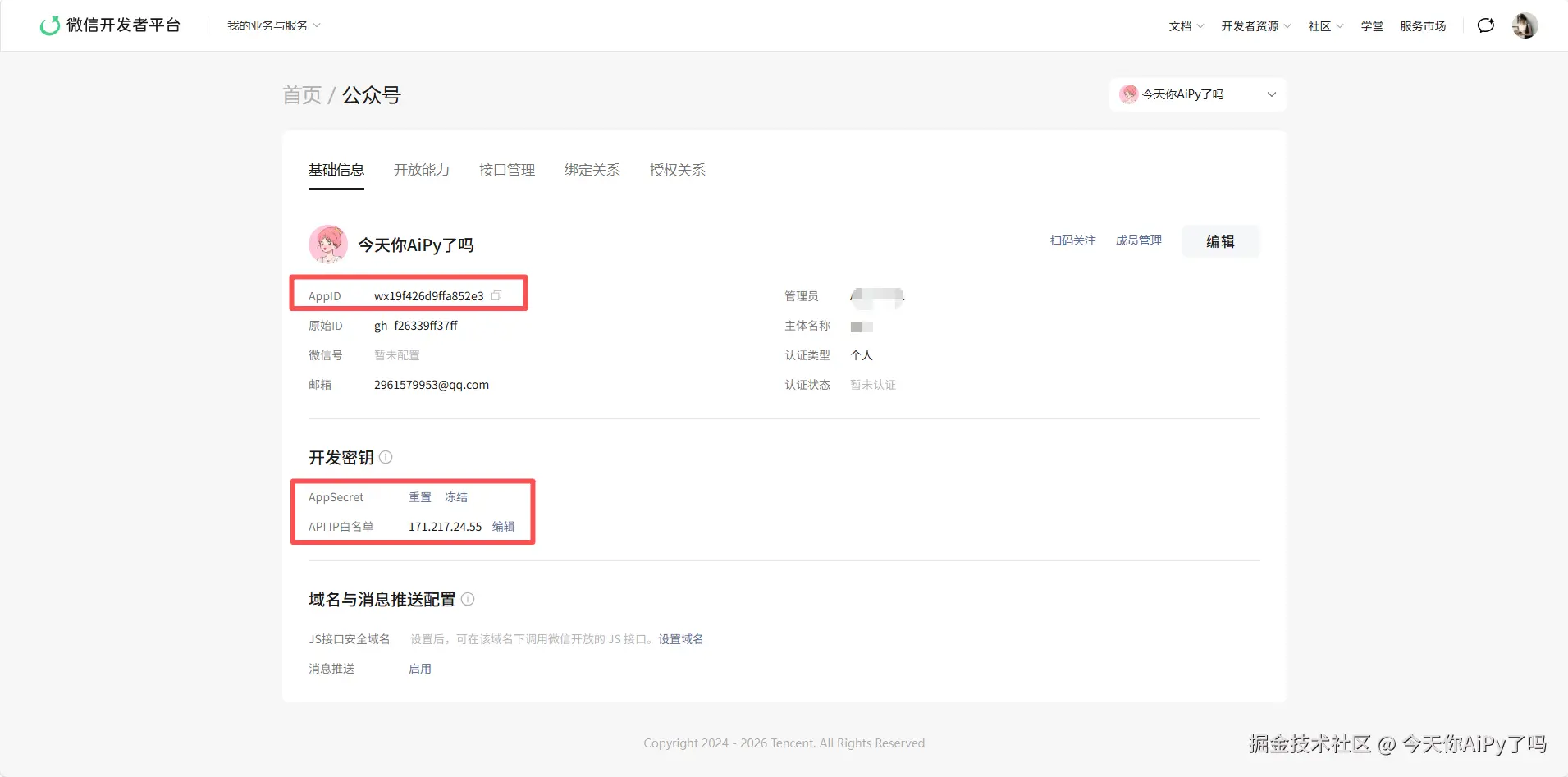Screen dimensions: 1568x777
Task: Open 服务市场 in the top navigation
Action: click(x=1423, y=26)
